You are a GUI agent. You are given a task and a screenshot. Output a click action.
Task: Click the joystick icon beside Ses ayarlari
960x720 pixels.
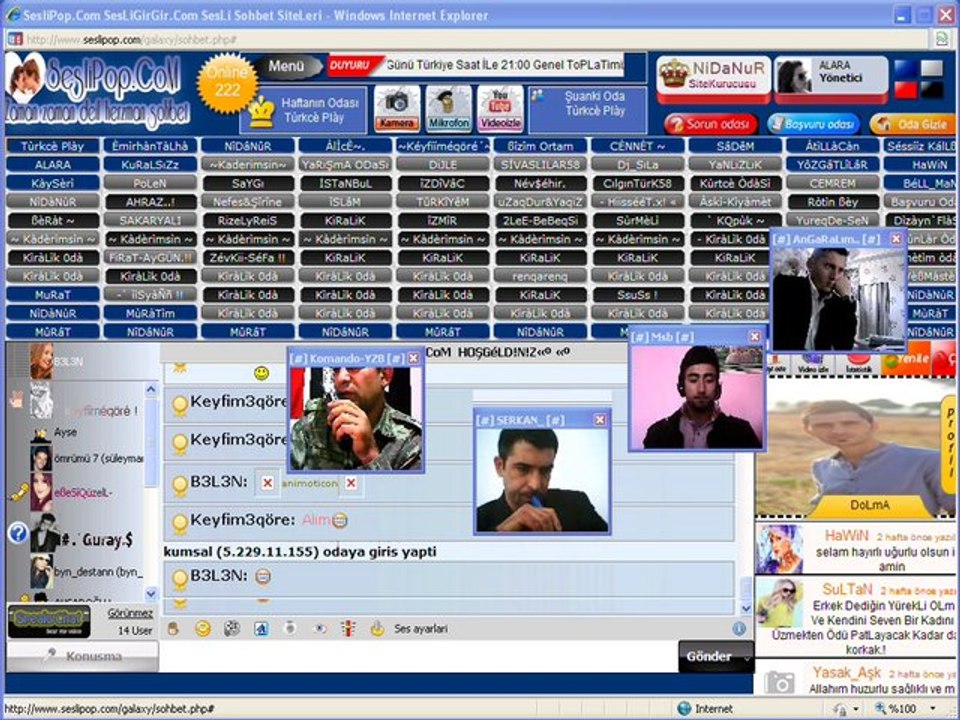click(377, 628)
